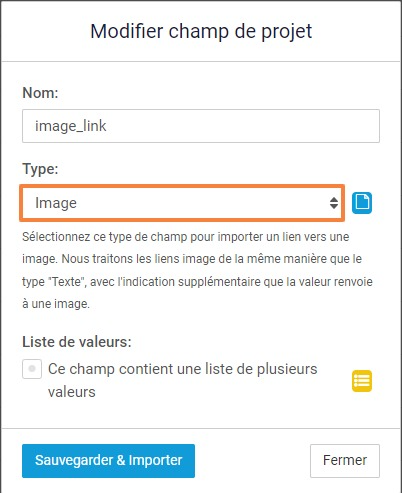Click the blue document icon beside Type
The width and height of the screenshot is (402, 493).
[362, 203]
